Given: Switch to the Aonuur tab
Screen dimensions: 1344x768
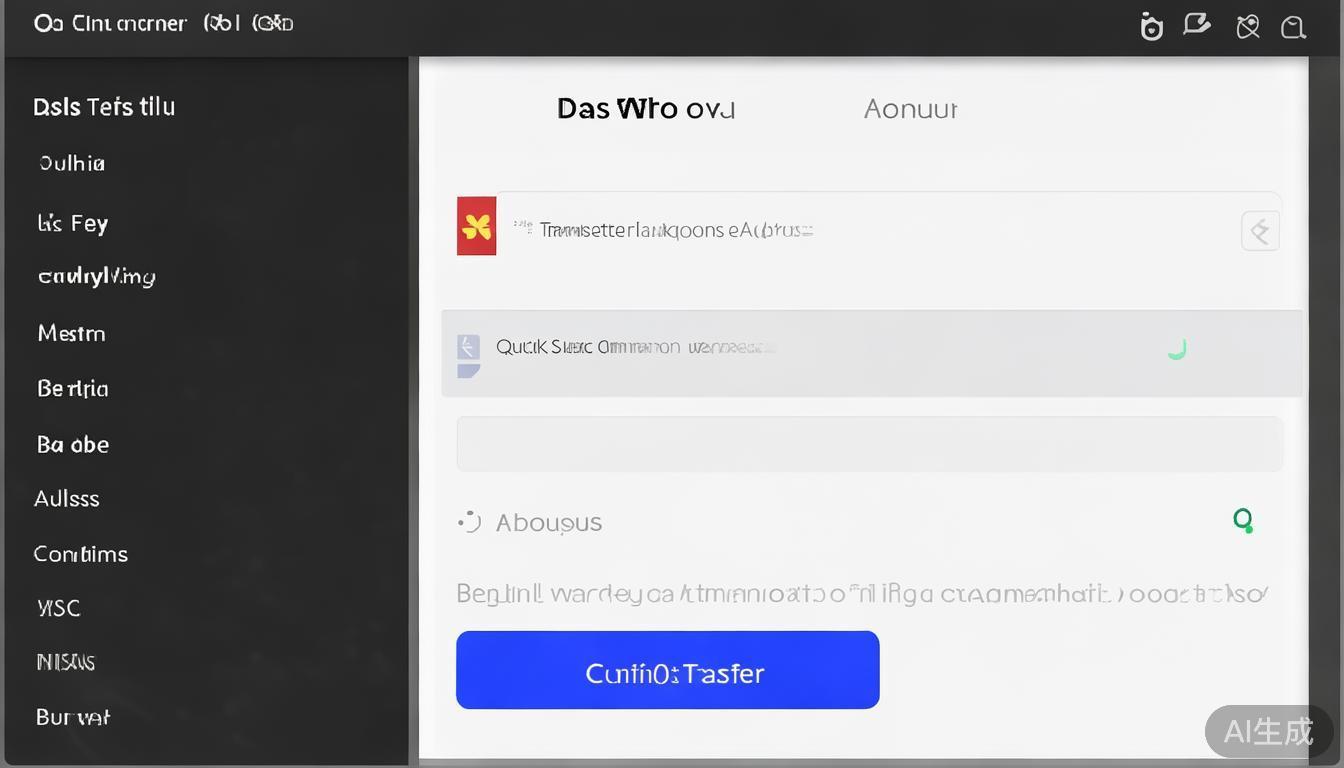Looking at the screenshot, I should pos(910,109).
